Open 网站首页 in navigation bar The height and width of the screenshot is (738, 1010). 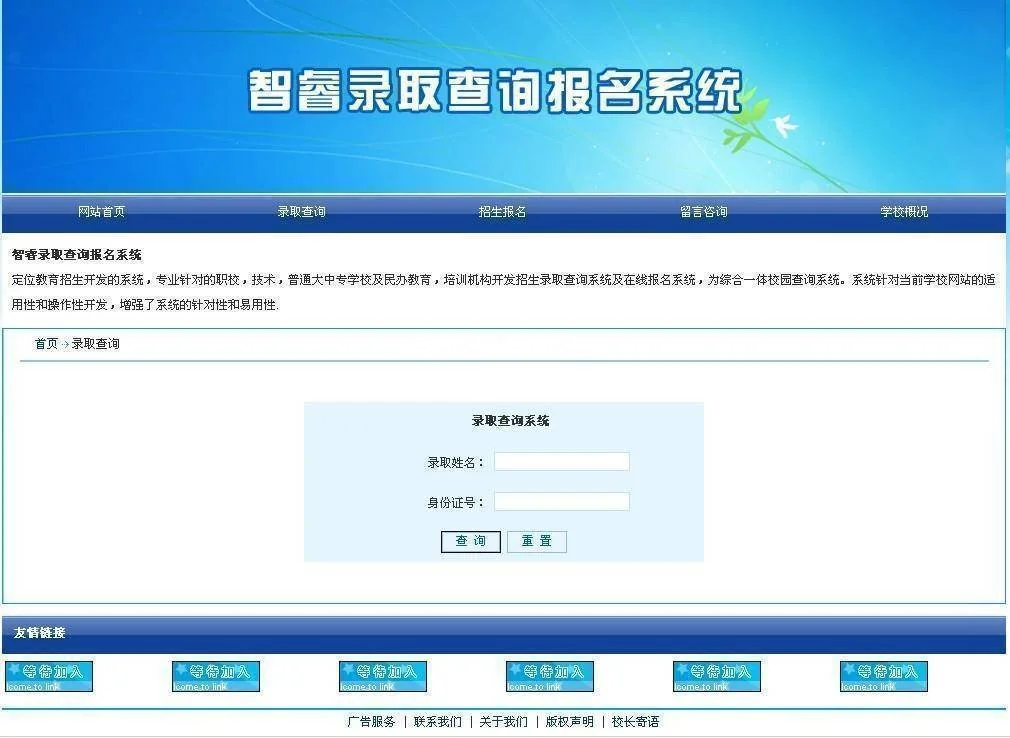click(102, 212)
